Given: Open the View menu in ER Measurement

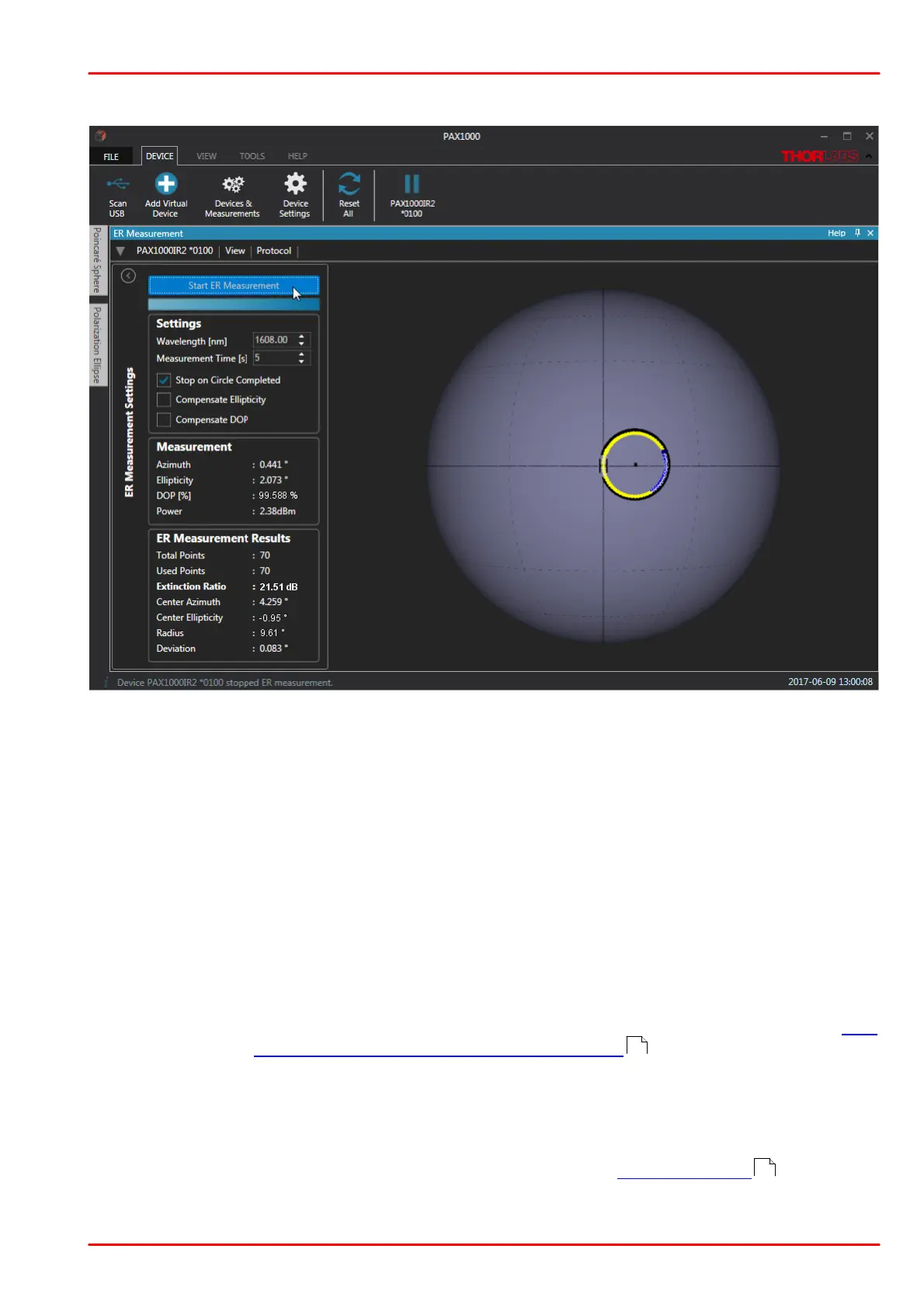Looking at the screenshot, I should pyautogui.click(x=235, y=251).
